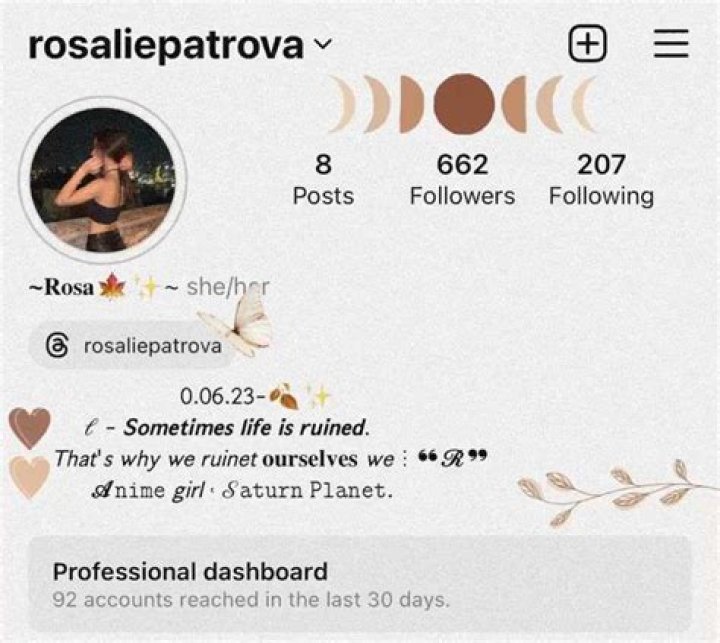
Task: Expand the rosaliepatrova account switcher chevron
Action: tap(323, 44)
